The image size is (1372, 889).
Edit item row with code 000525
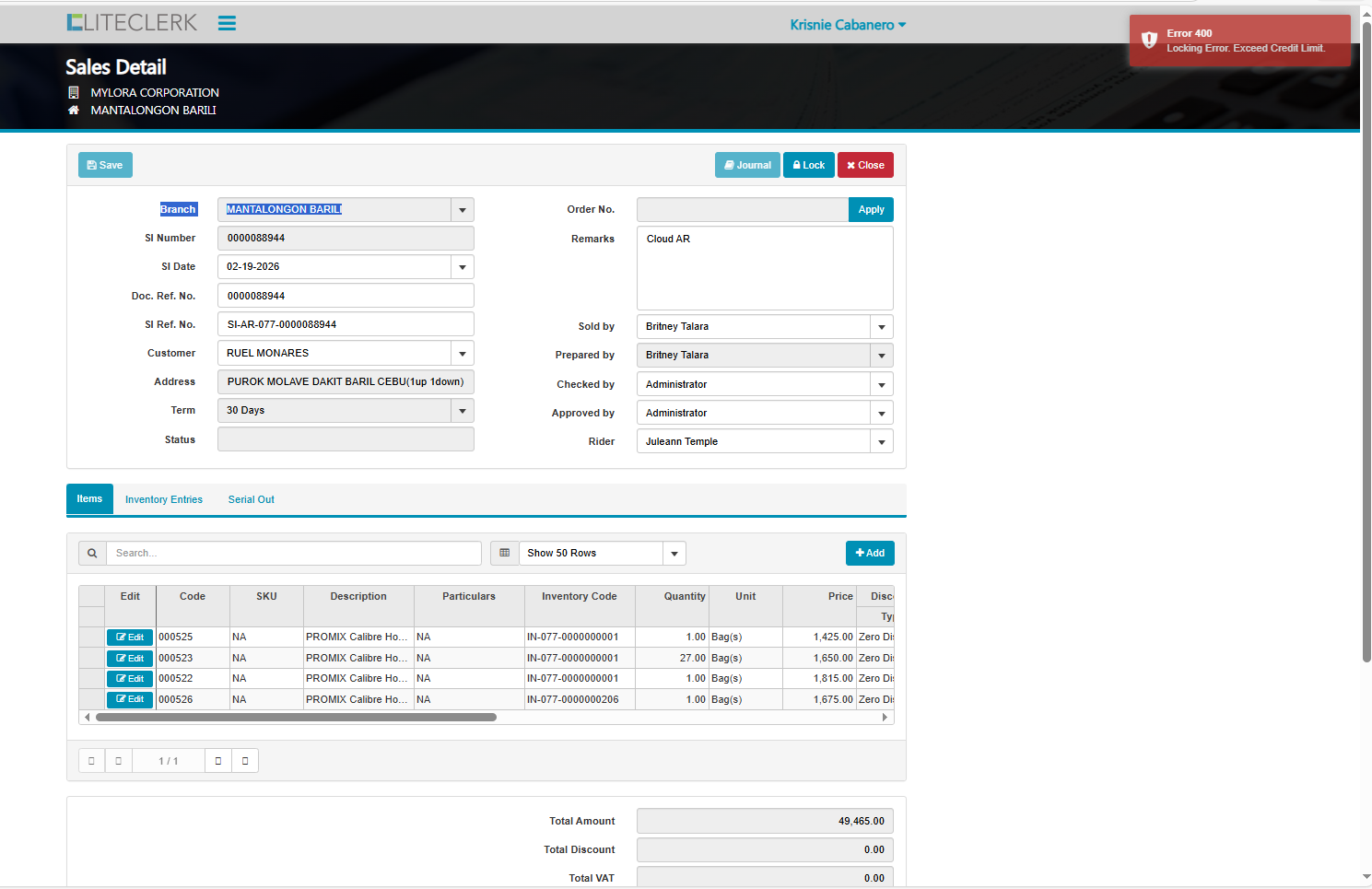(x=130, y=638)
